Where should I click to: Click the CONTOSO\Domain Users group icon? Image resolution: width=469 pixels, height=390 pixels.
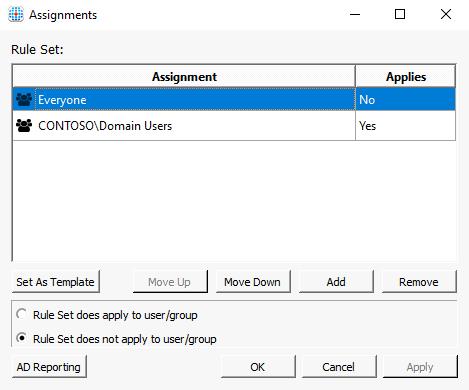24,126
